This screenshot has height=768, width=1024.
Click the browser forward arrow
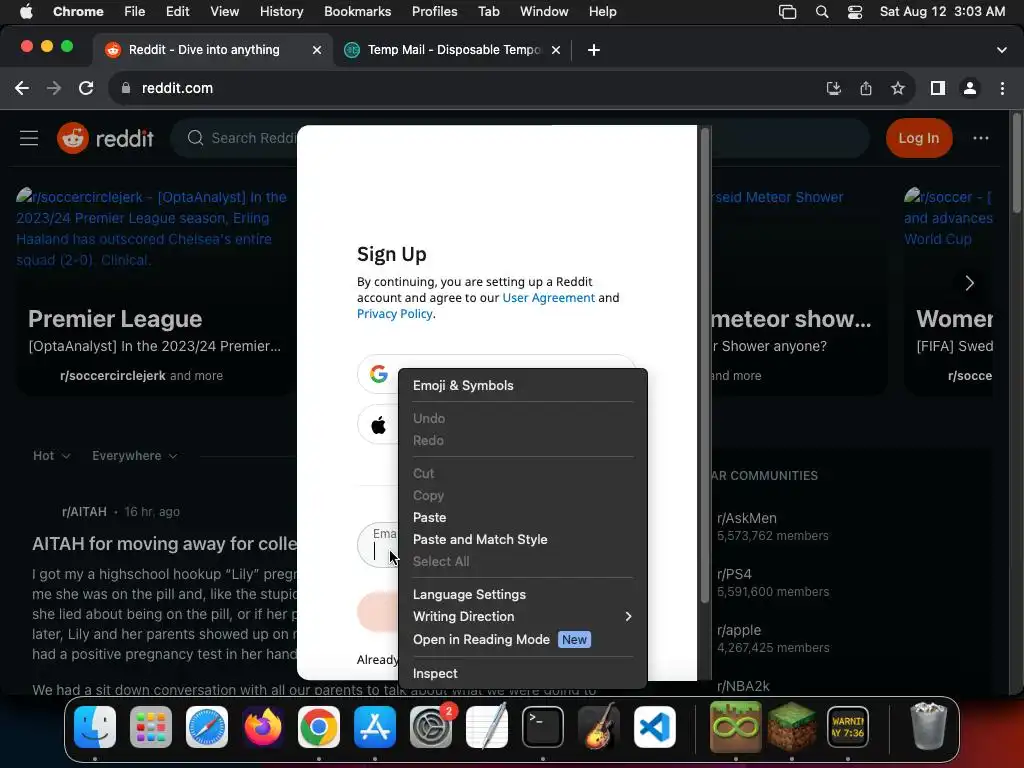pos(54,88)
